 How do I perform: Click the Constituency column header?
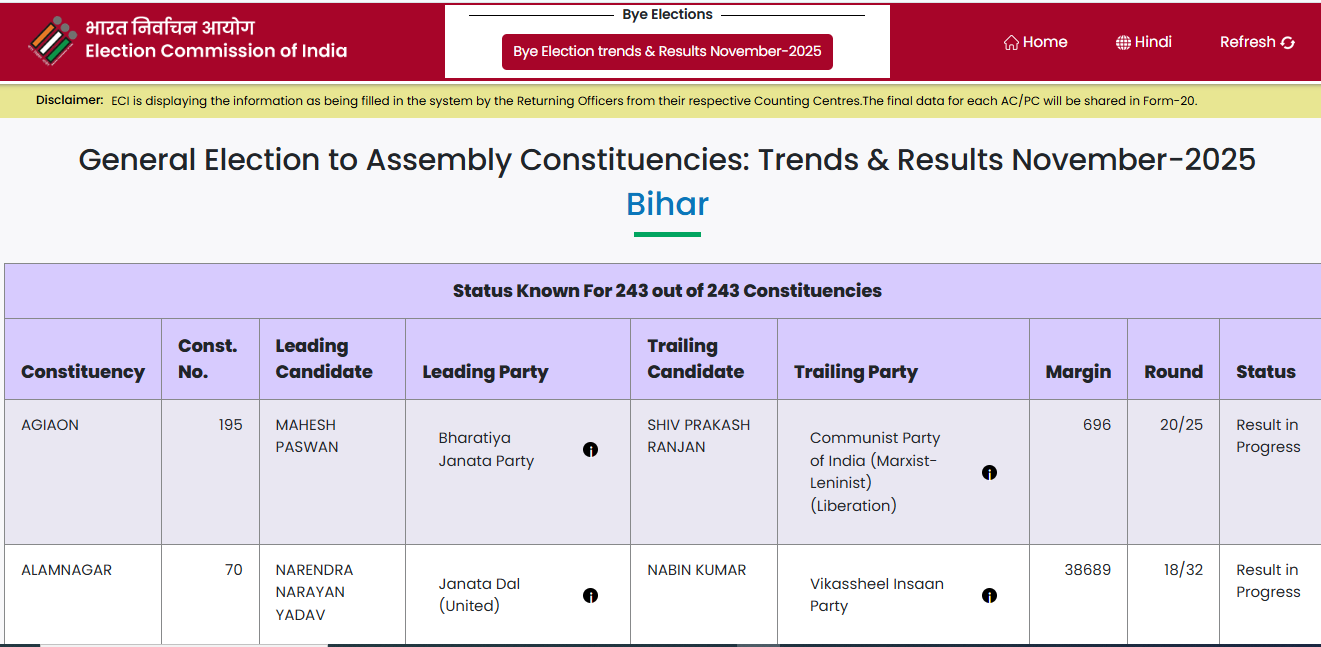(x=83, y=372)
